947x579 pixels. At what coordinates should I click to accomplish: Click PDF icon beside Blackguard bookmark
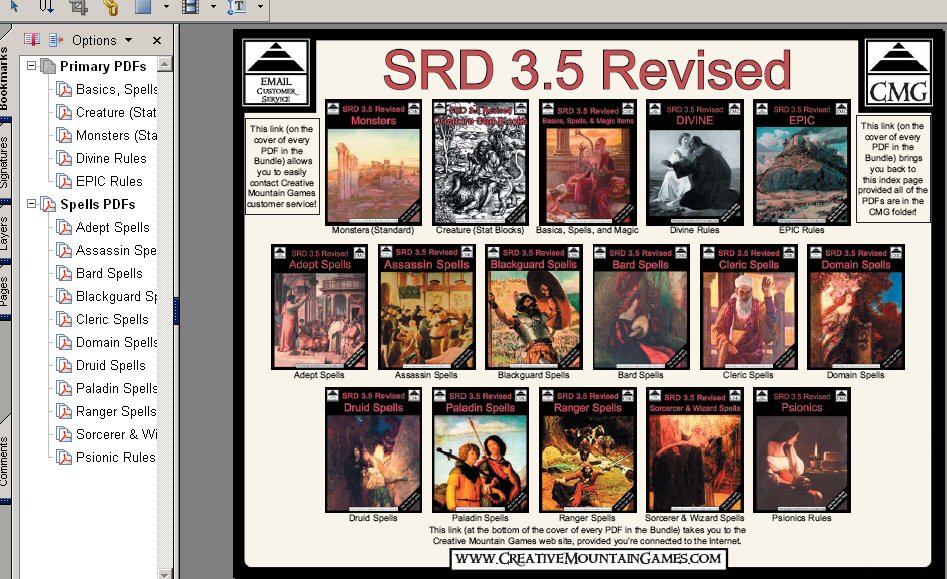(63, 296)
